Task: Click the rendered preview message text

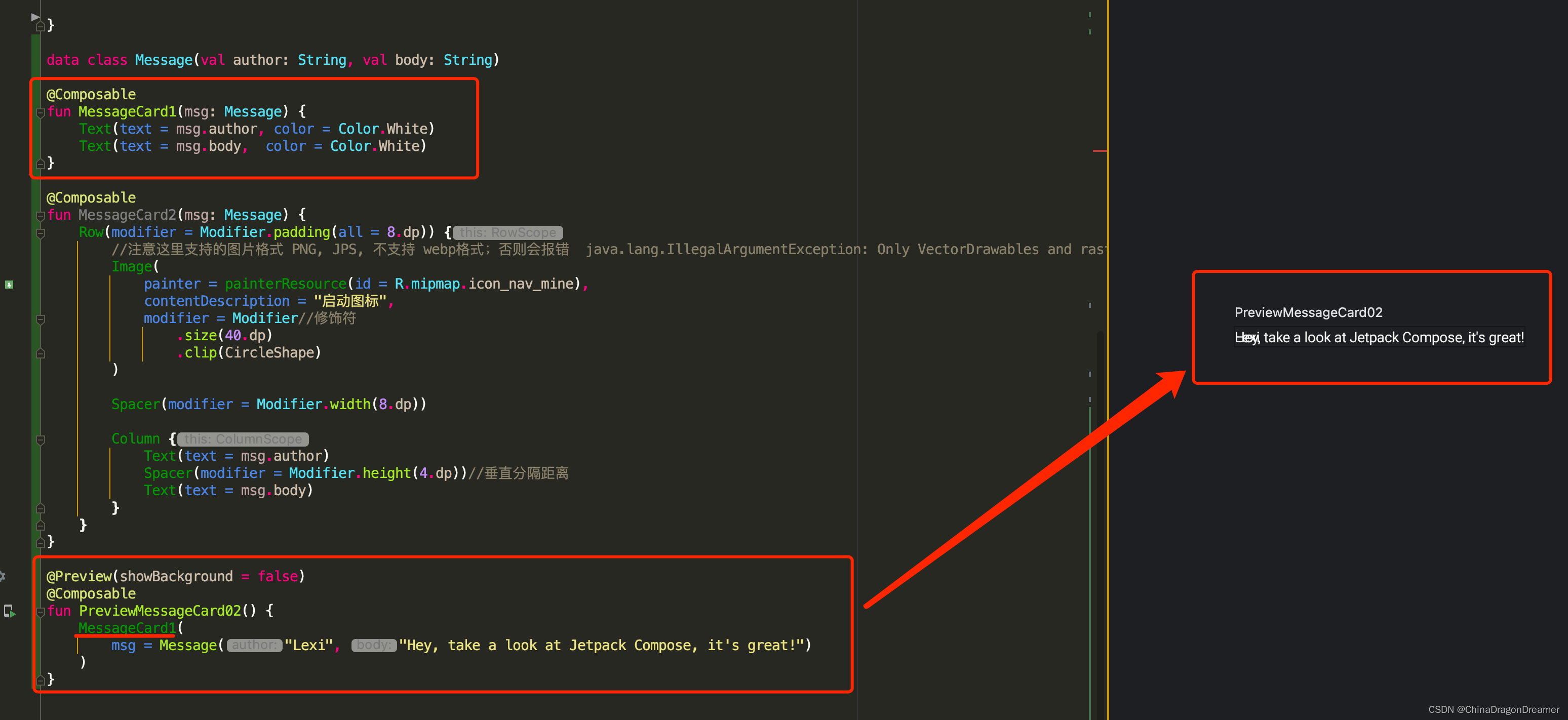Action: click(1379, 337)
